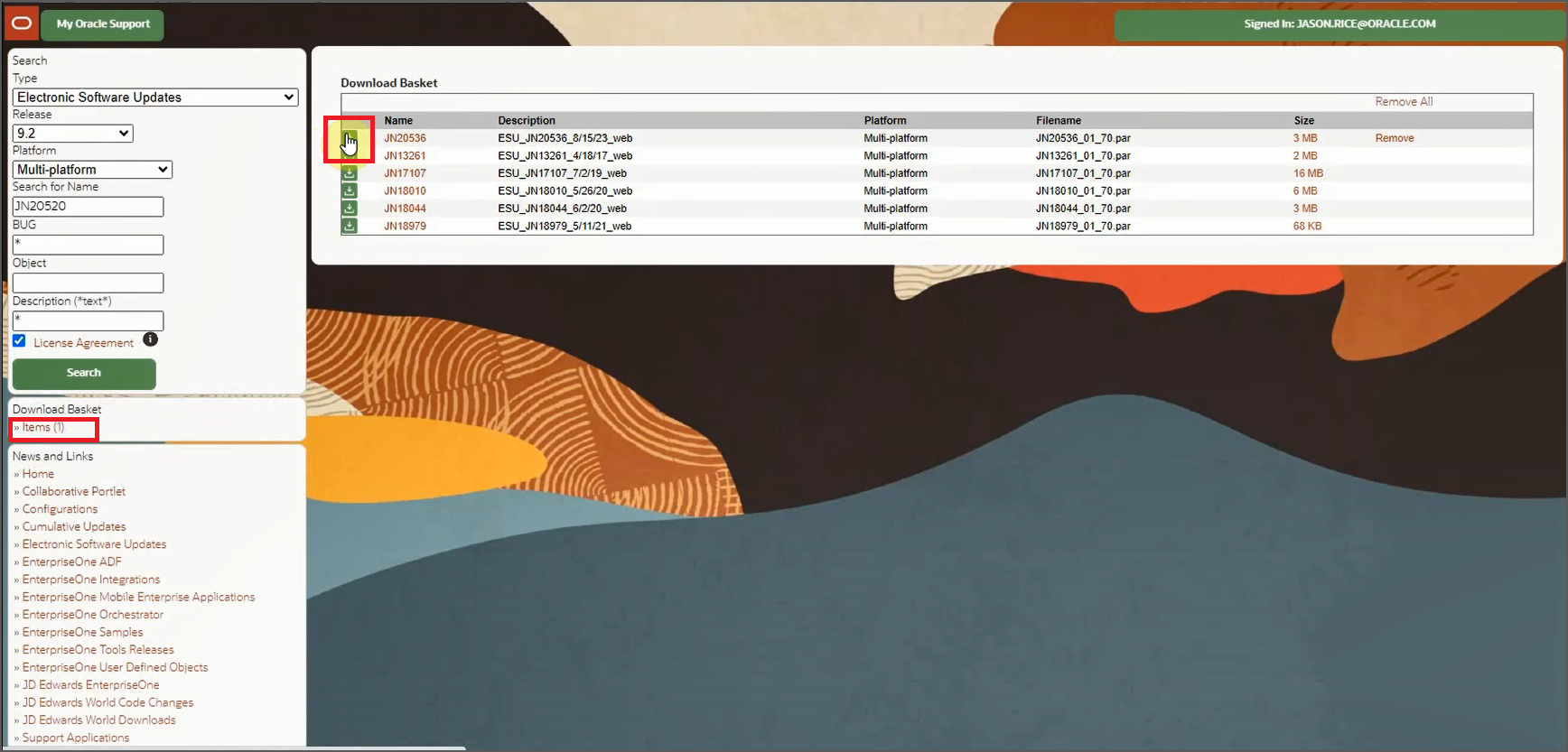Select filename JN17107_01_70.par

pos(1083,173)
